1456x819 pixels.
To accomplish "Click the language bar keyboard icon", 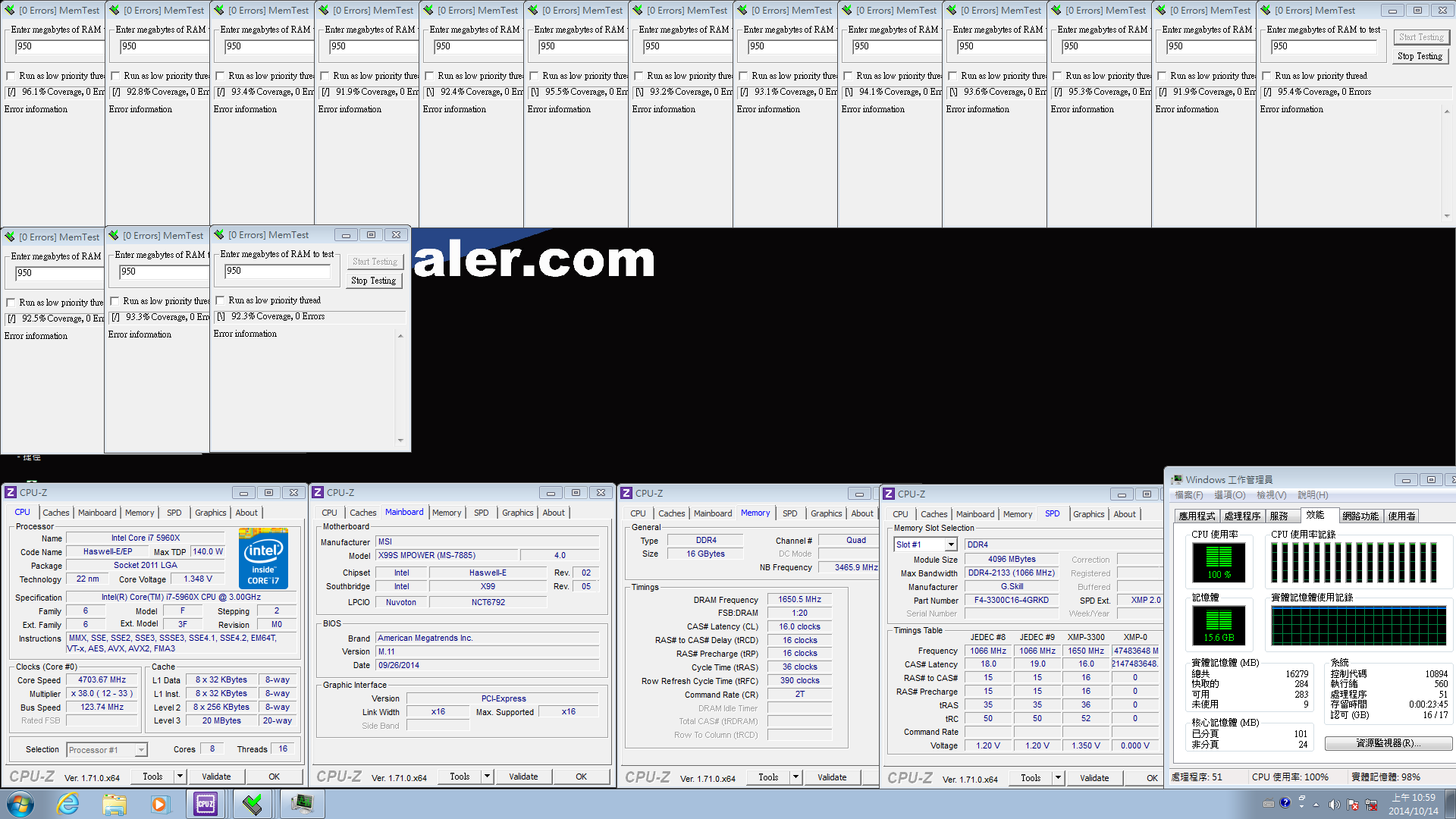I will tap(1269, 804).
